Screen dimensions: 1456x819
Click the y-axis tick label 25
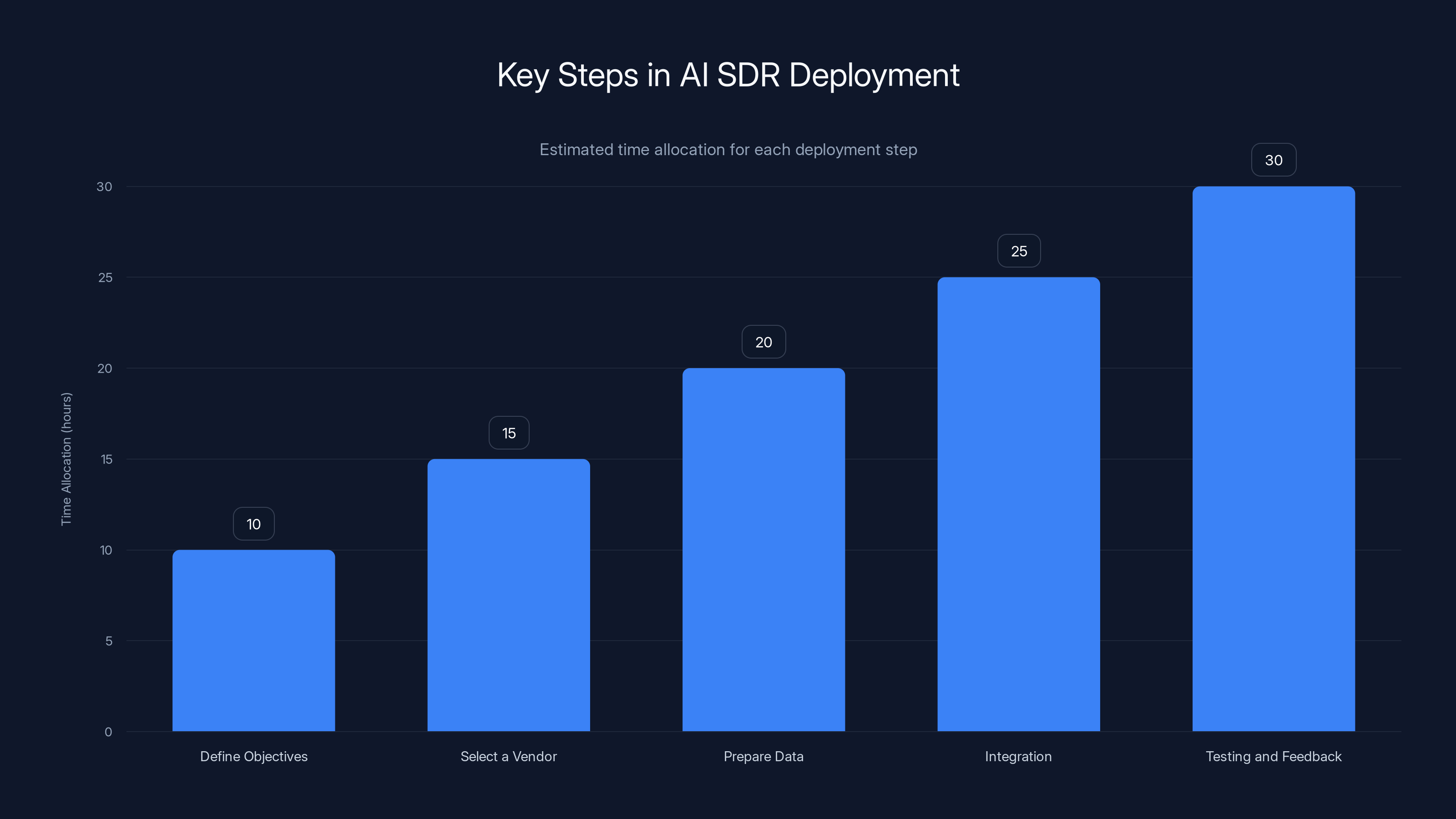click(106, 278)
